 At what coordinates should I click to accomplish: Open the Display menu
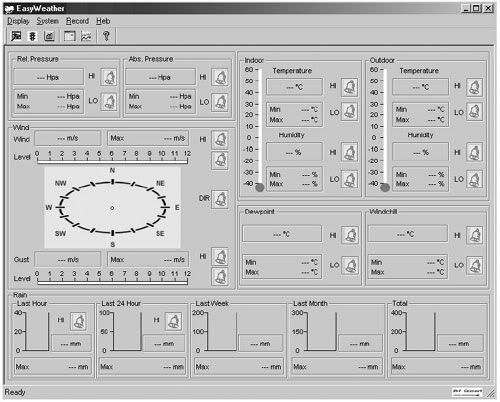tap(18, 21)
